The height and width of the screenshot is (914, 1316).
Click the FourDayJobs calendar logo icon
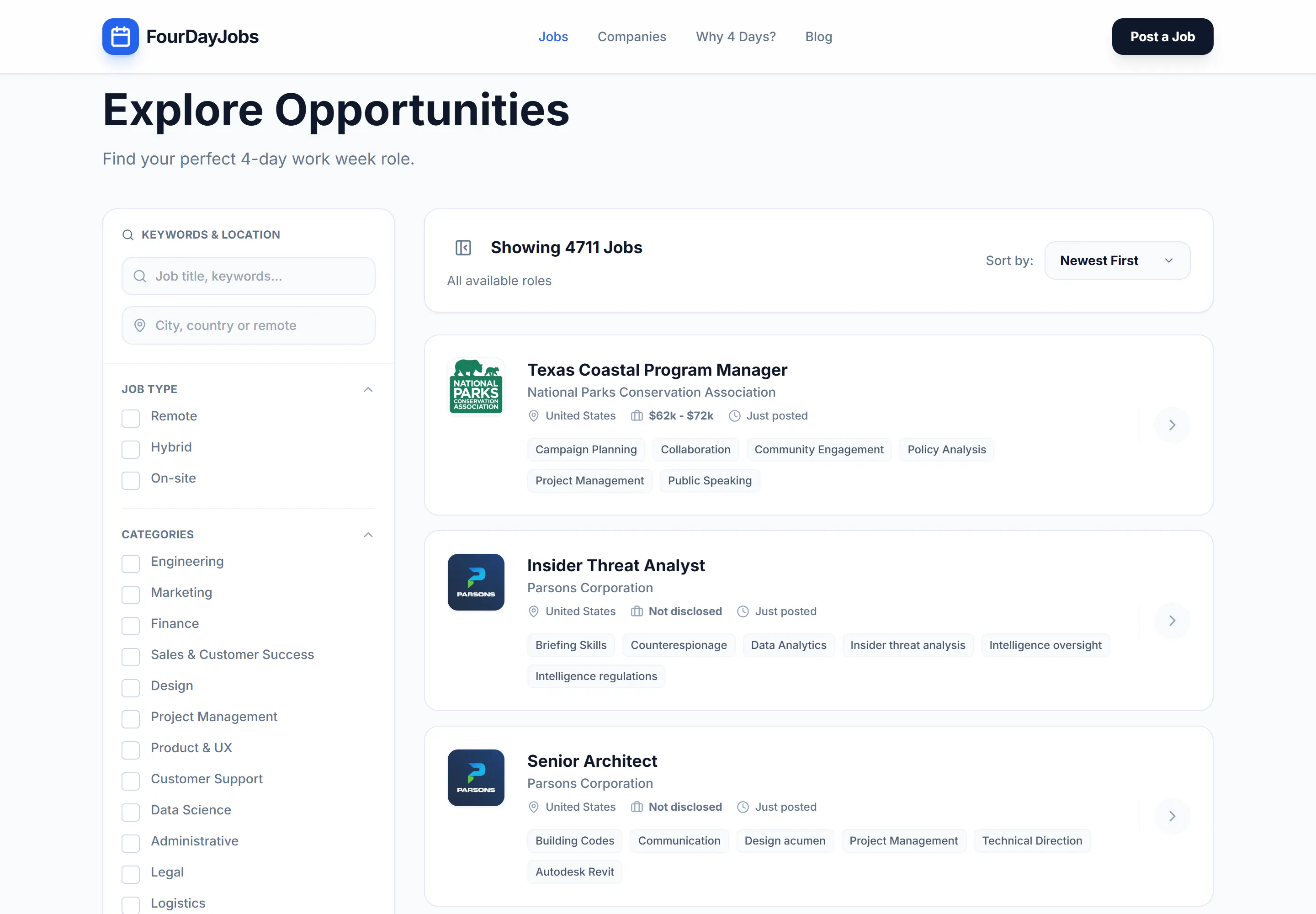tap(120, 37)
